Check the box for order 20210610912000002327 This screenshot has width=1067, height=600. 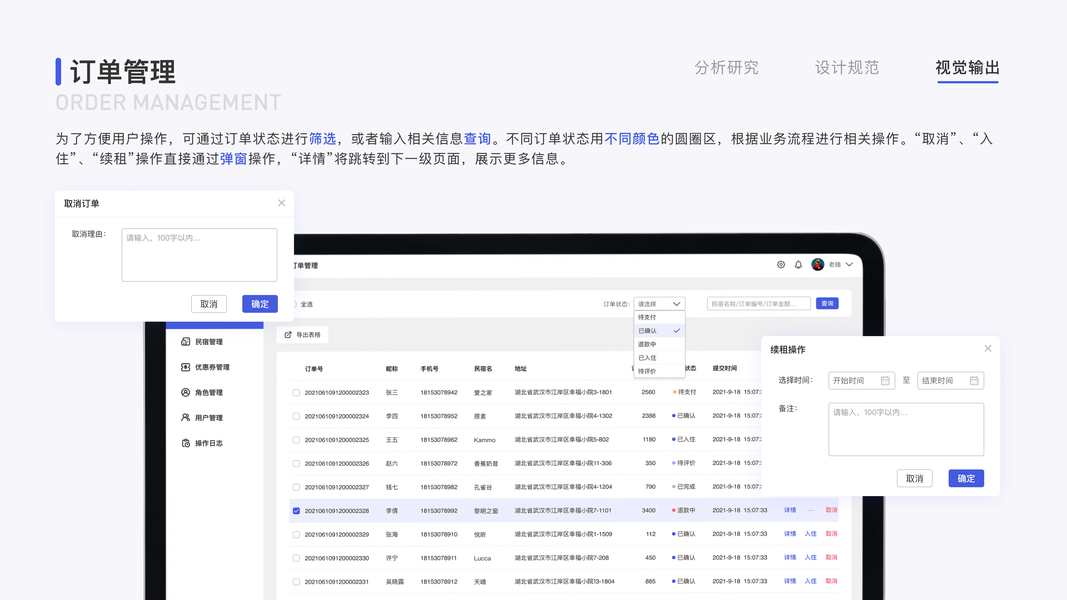pyautogui.click(x=296, y=487)
